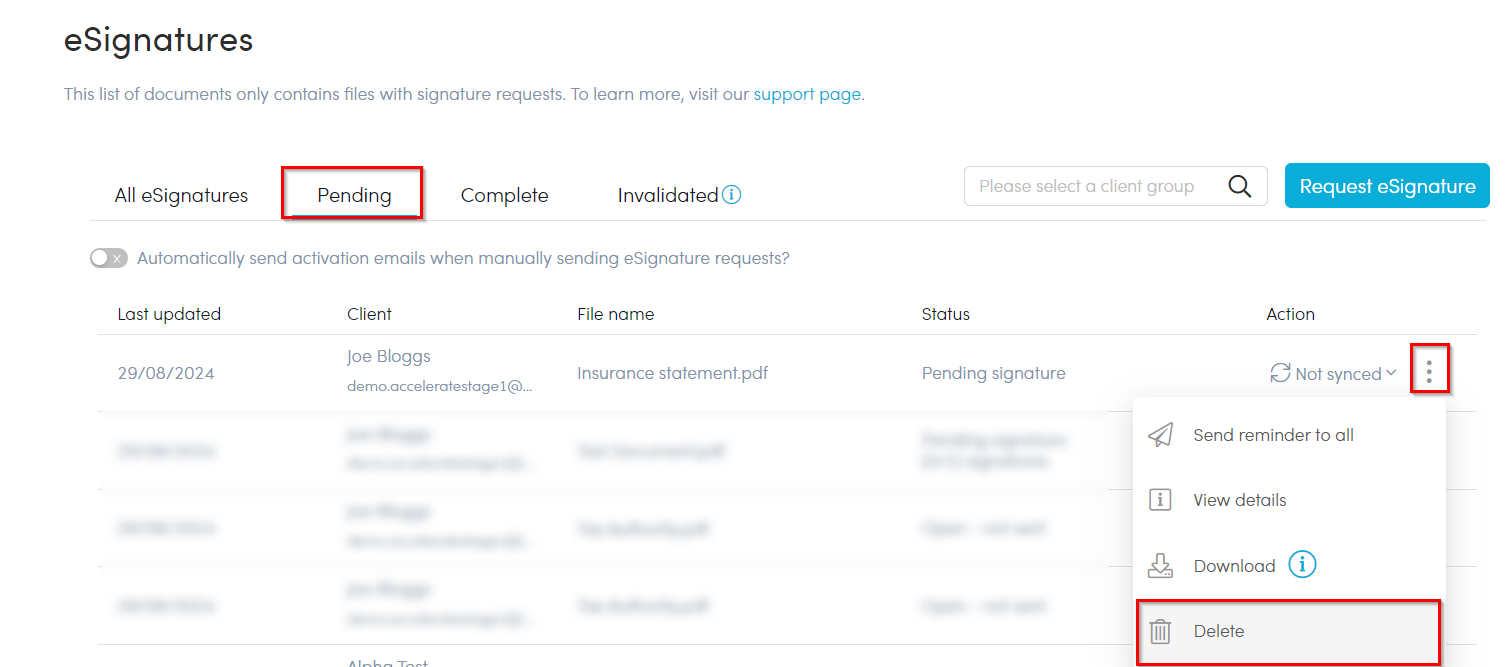The height and width of the screenshot is (667, 1506).
Task: Open the three-dot actions menu for Insurance statement
Action: point(1429,372)
